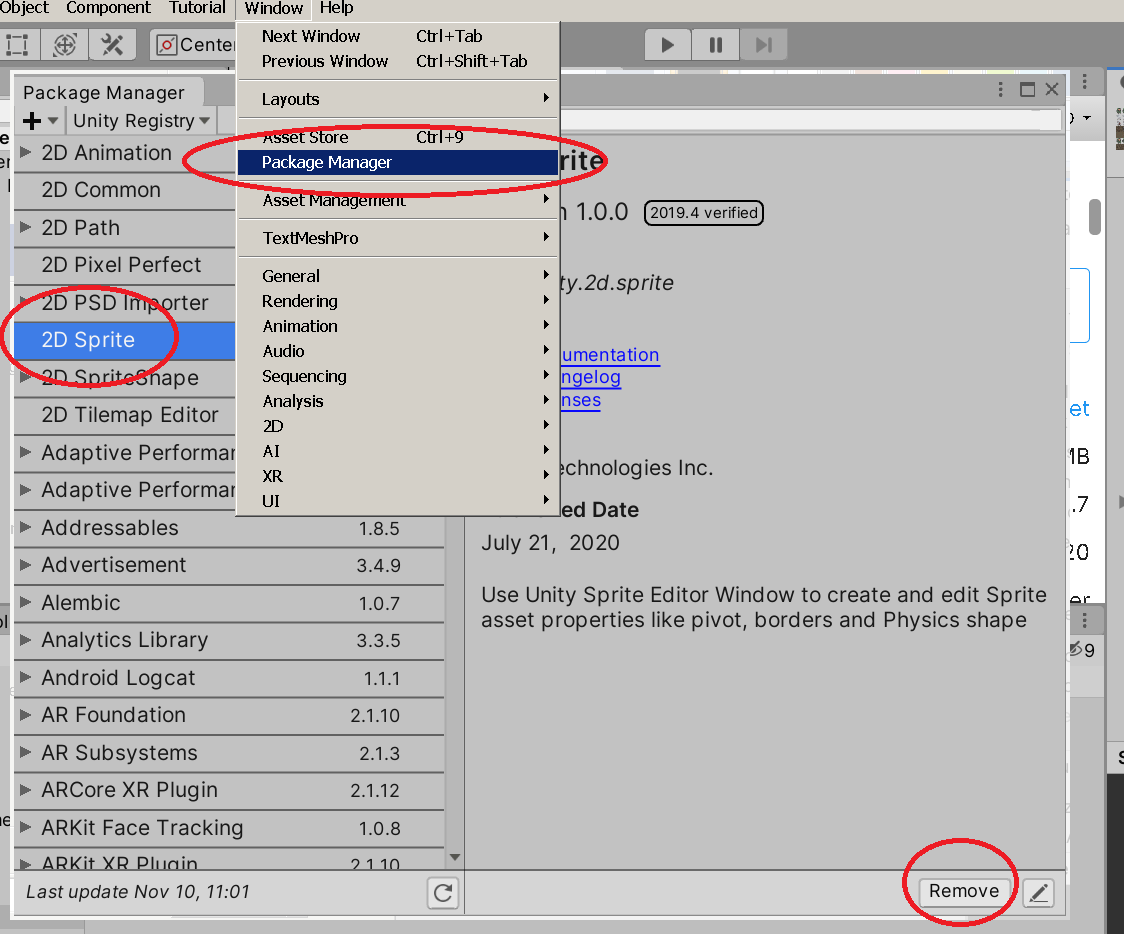Viewport: 1124px width, 934px height.
Task: Open the Sequencing submenu
Action: pos(398,376)
